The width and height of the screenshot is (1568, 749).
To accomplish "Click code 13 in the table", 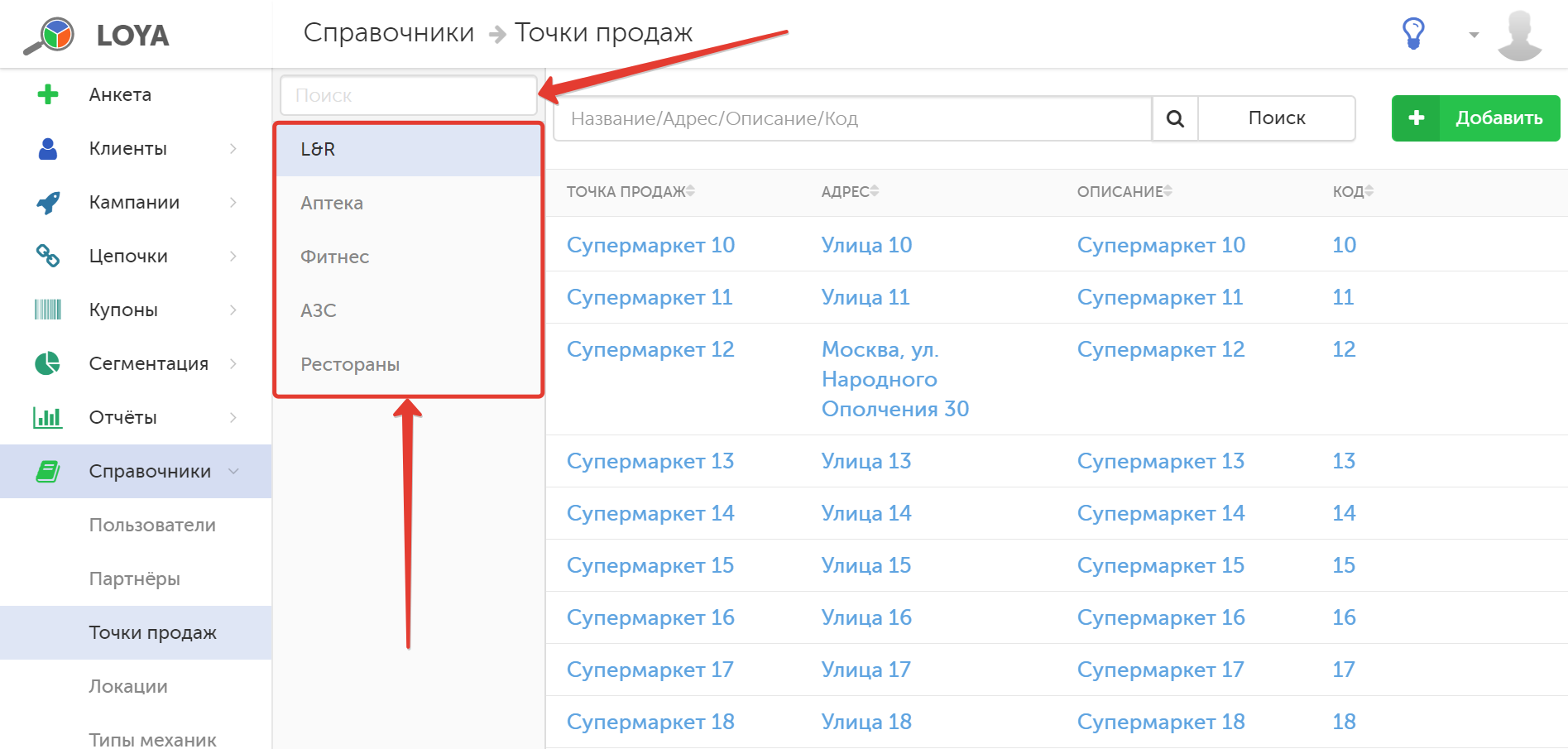I will point(1344,461).
